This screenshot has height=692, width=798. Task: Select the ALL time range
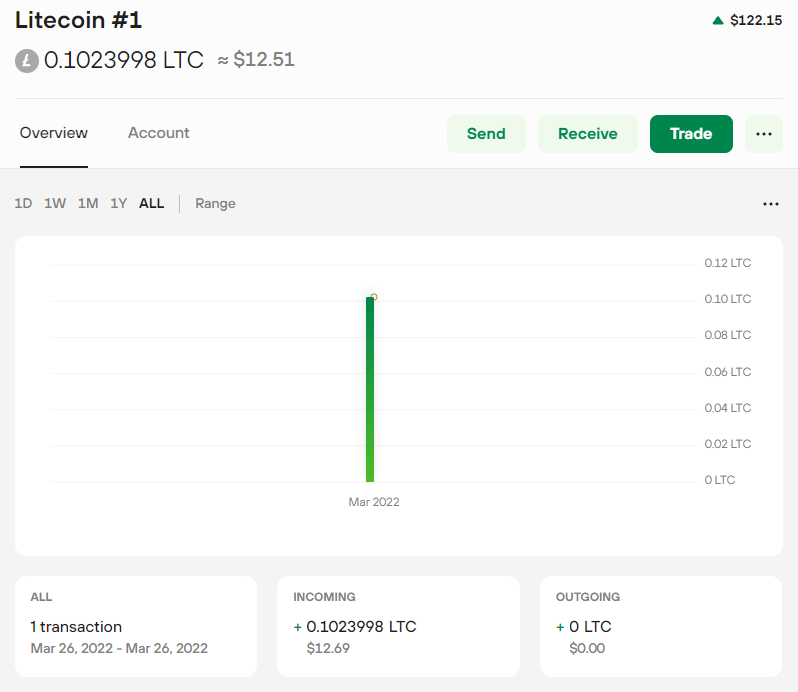tap(152, 204)
